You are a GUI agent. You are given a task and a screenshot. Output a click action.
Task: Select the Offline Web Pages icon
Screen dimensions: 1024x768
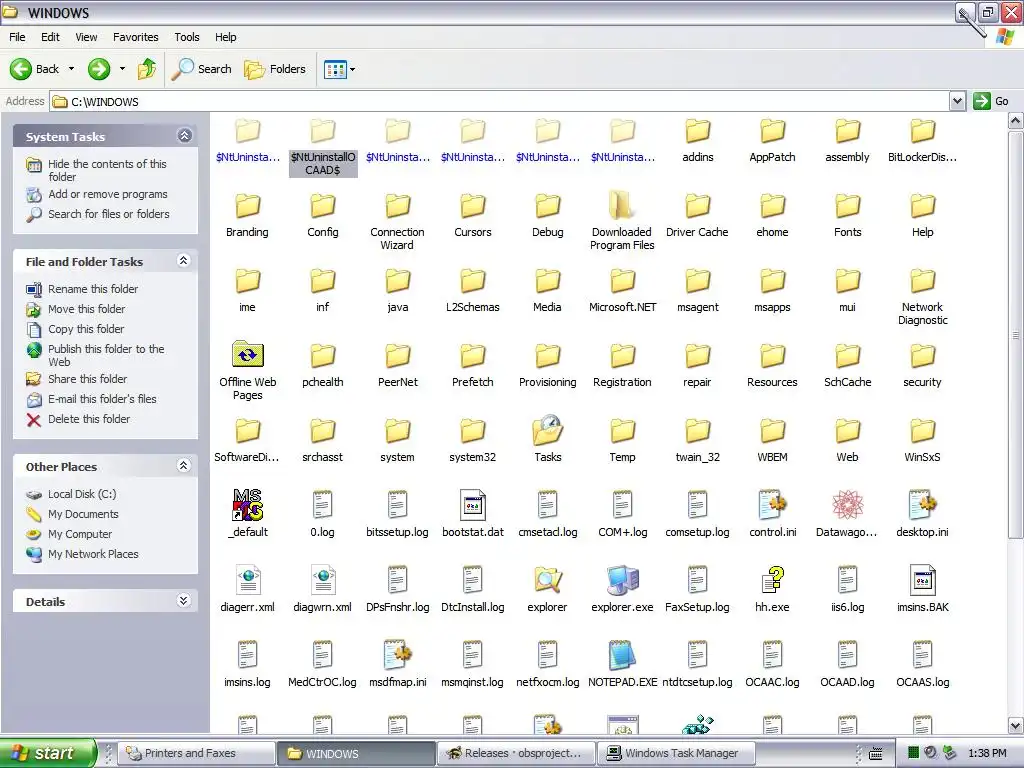click(x=248, y=355)
